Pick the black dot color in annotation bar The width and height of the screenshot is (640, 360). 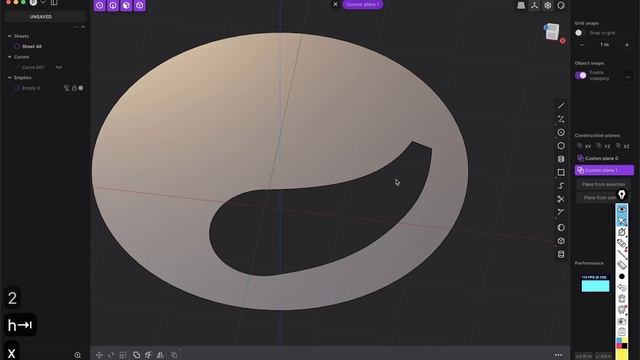622,276
